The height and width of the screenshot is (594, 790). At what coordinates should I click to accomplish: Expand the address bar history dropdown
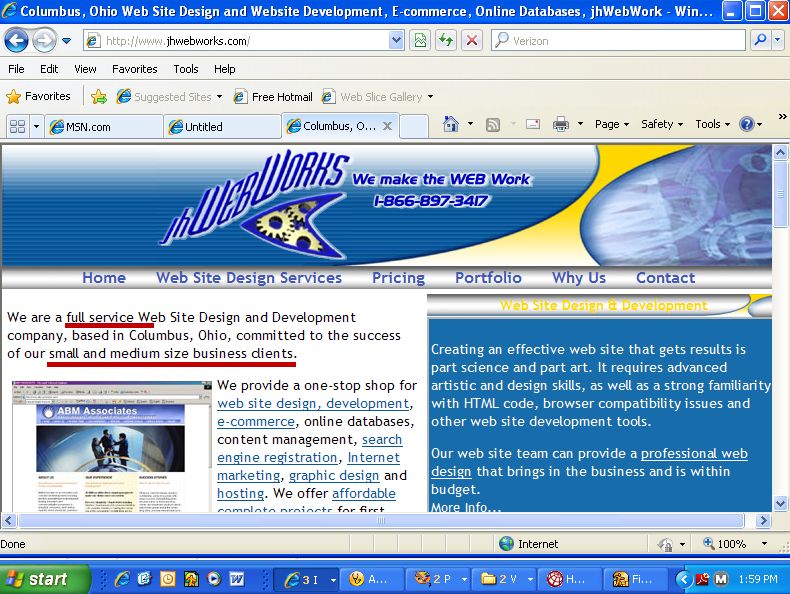point(397,40)
